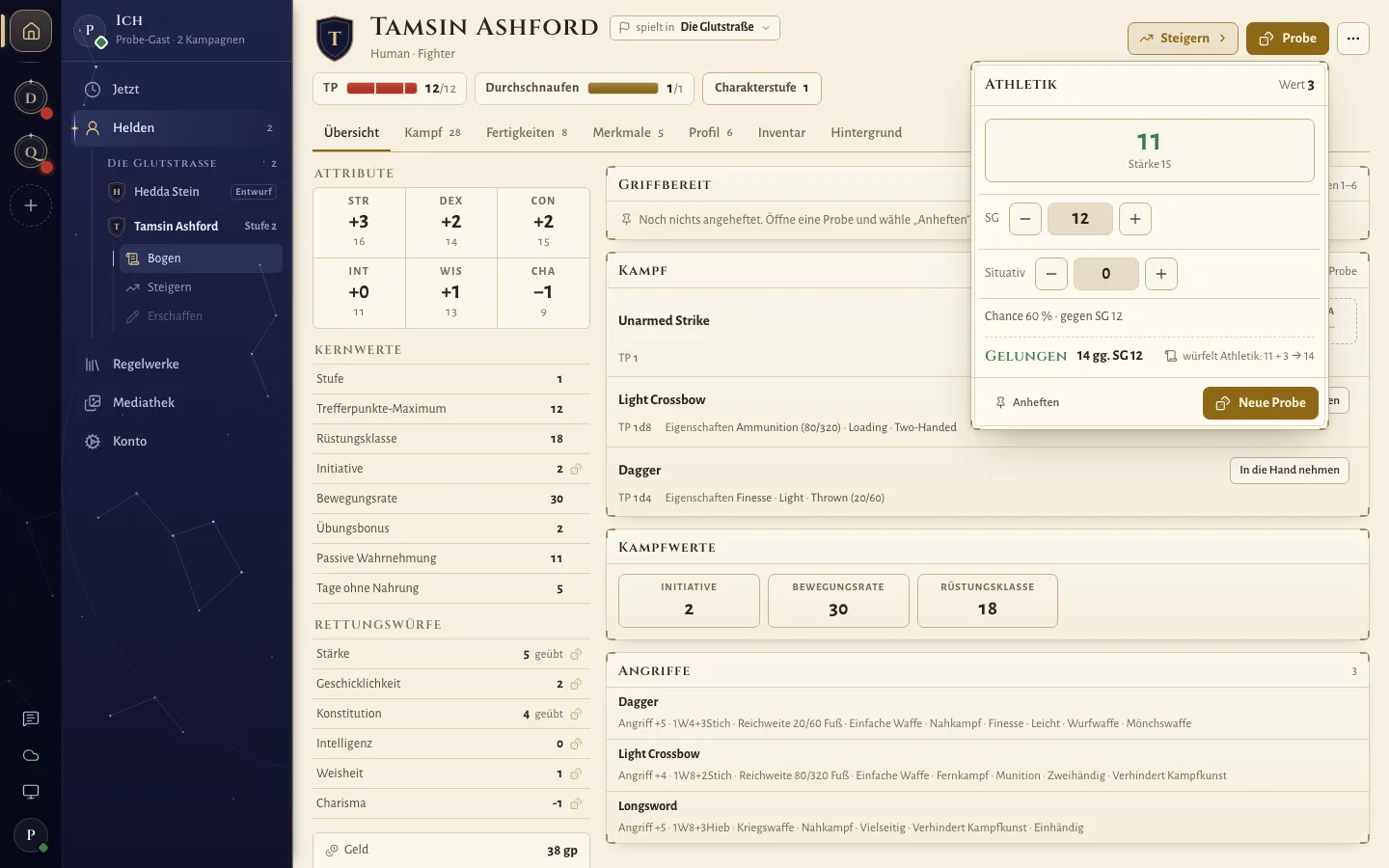
Task: Open the home icon in the left rail
Action: (x=31, y=31)
